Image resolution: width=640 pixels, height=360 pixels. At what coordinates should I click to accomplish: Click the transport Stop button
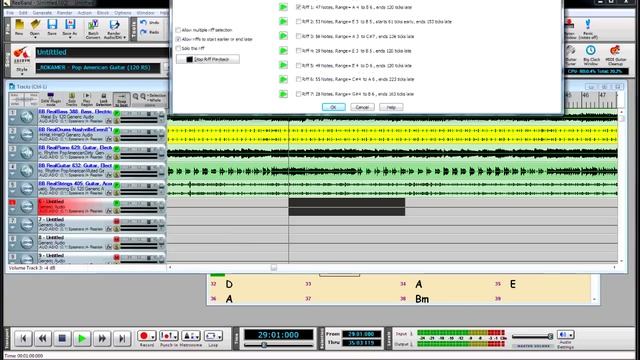coord(62,338)
